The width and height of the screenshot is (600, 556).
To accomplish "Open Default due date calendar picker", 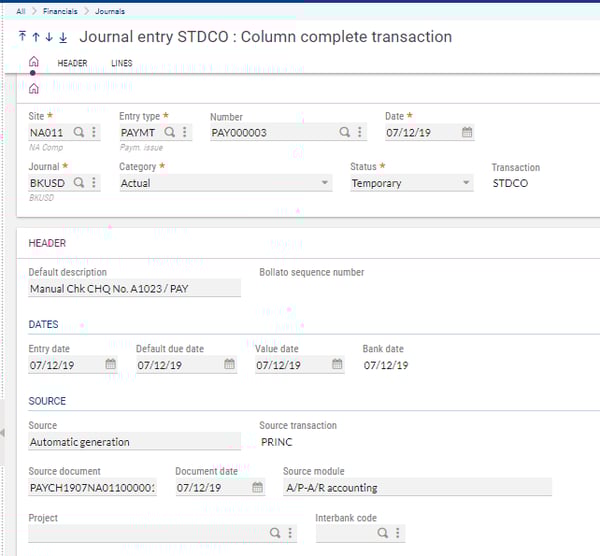I will (x=229, y=365).
